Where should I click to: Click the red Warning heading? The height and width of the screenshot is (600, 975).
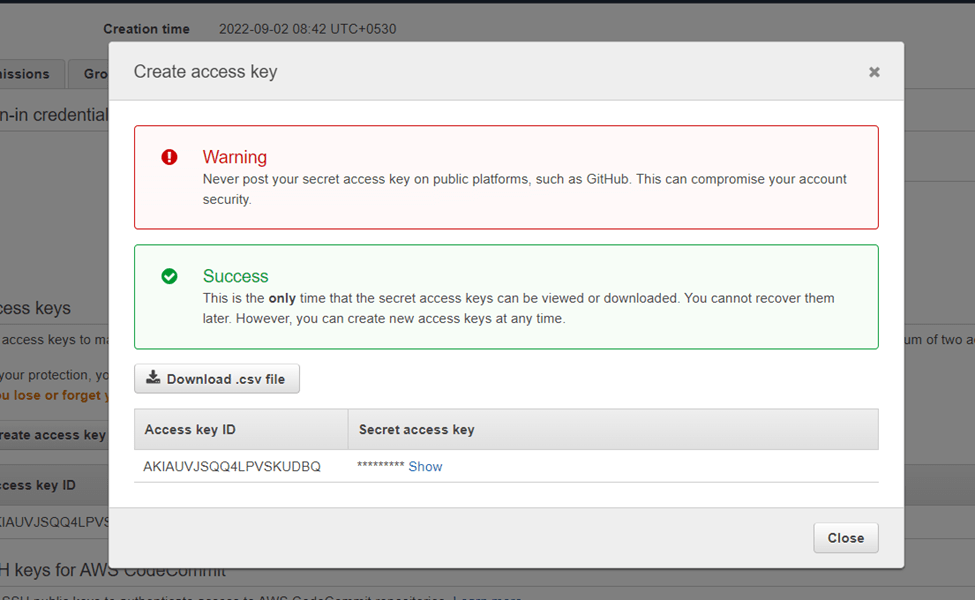pyautogui.click(x=234, y=157)
